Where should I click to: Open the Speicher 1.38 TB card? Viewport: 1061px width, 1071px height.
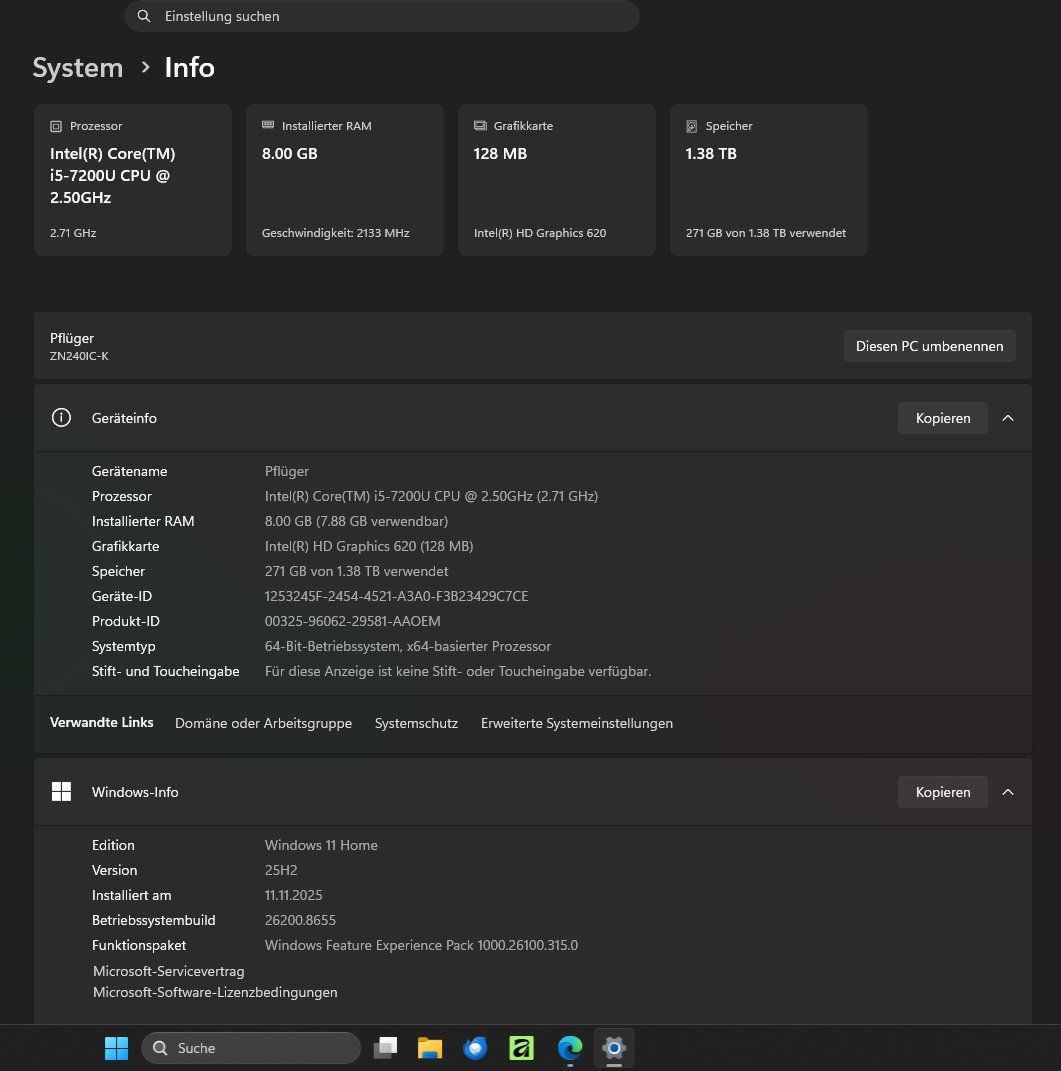[x=769, y=180]
